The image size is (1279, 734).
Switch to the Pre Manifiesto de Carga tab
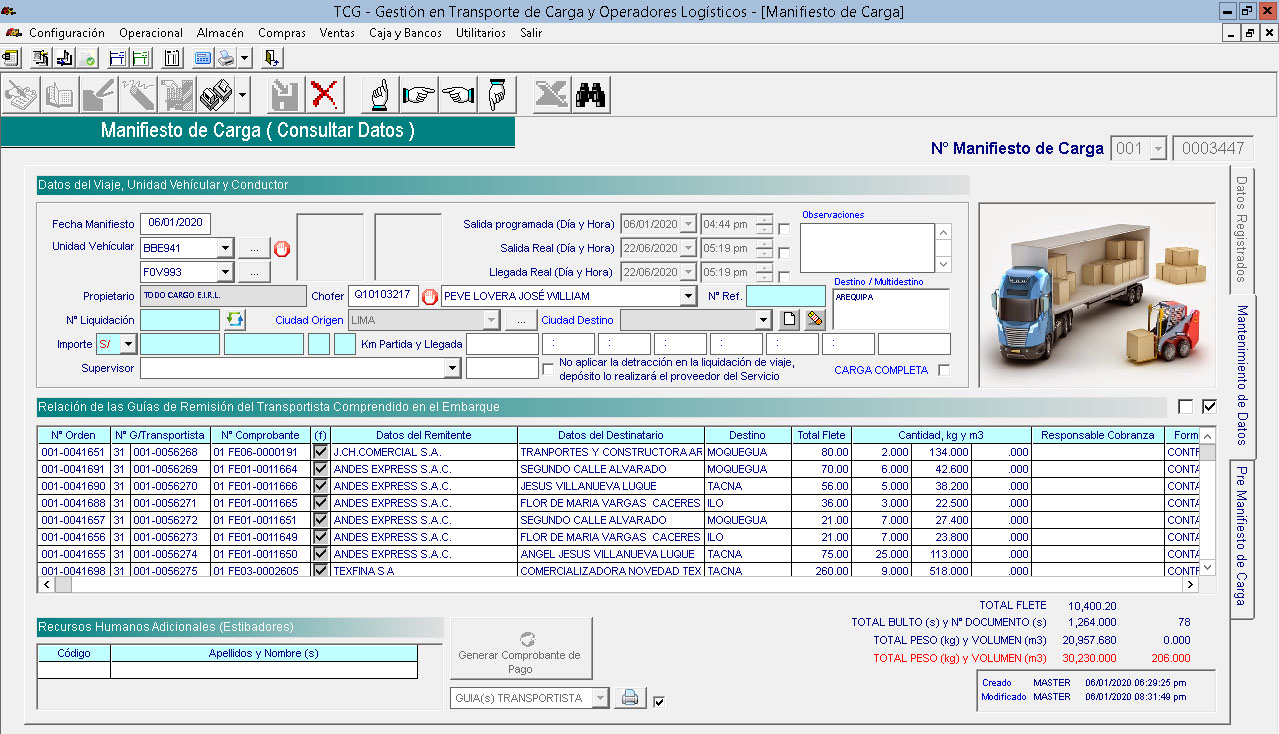click(x=1241, y=535)
